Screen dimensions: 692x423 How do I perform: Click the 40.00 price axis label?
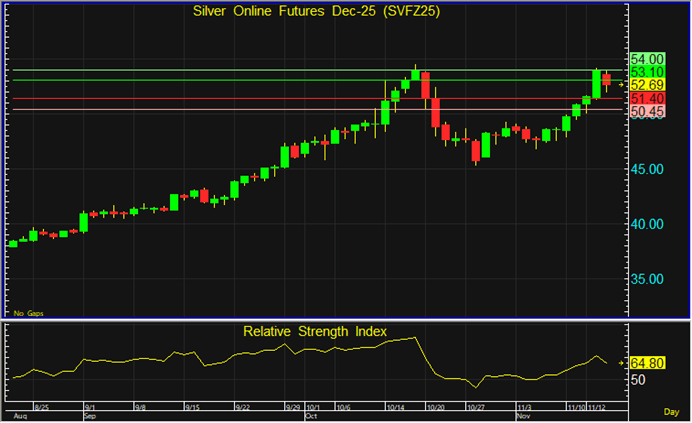click(x=648, y=223)
